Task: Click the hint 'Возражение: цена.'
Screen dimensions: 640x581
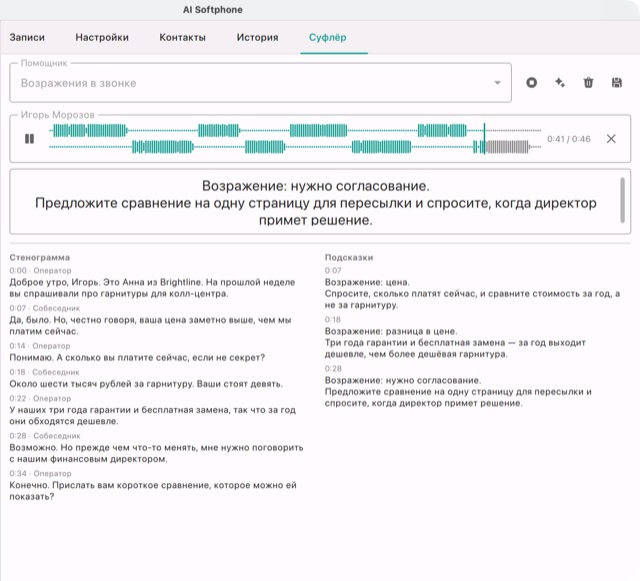Action: (367, 282)
